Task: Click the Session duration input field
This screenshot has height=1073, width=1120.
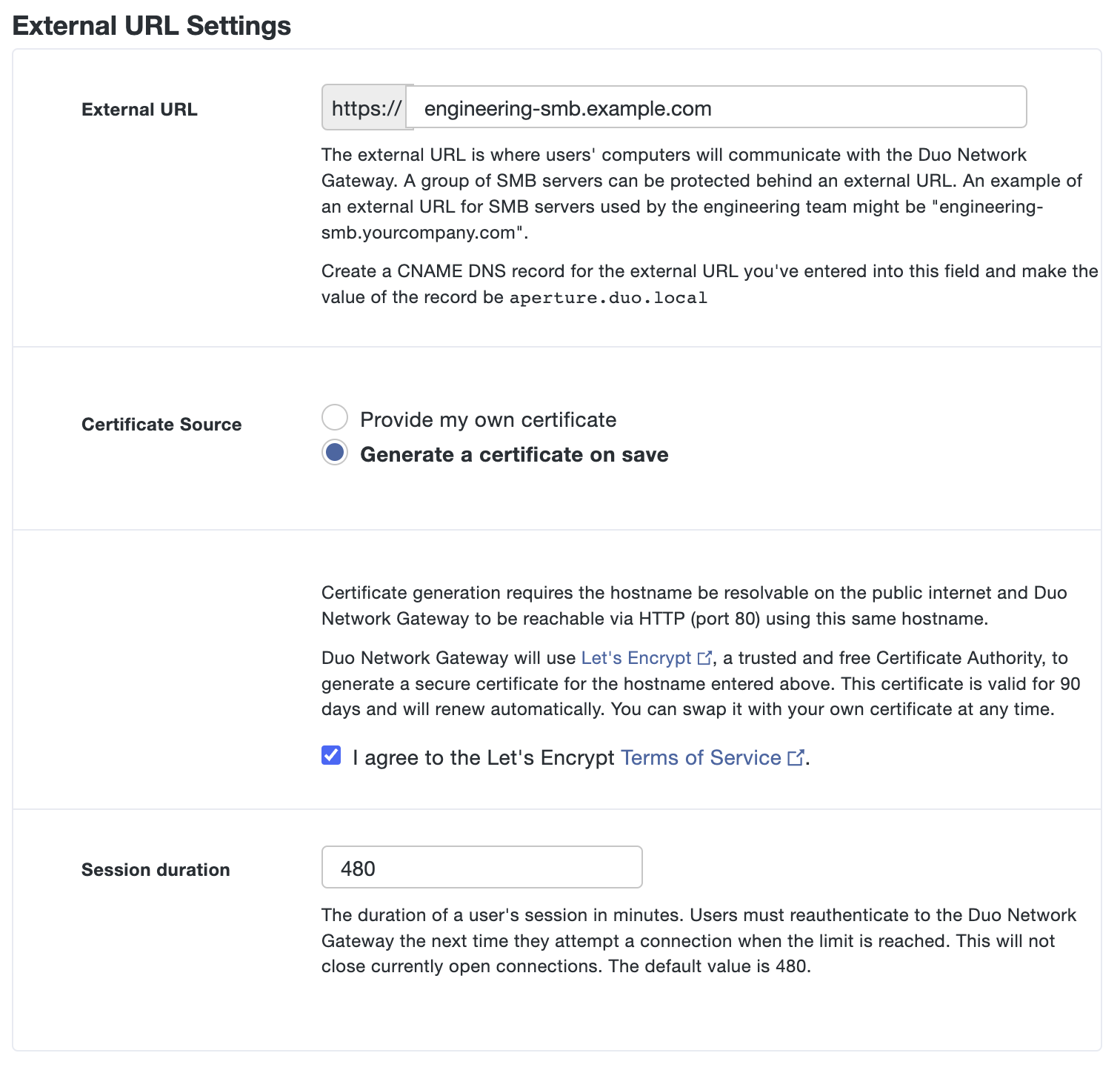Action: [x=481, y=866]
